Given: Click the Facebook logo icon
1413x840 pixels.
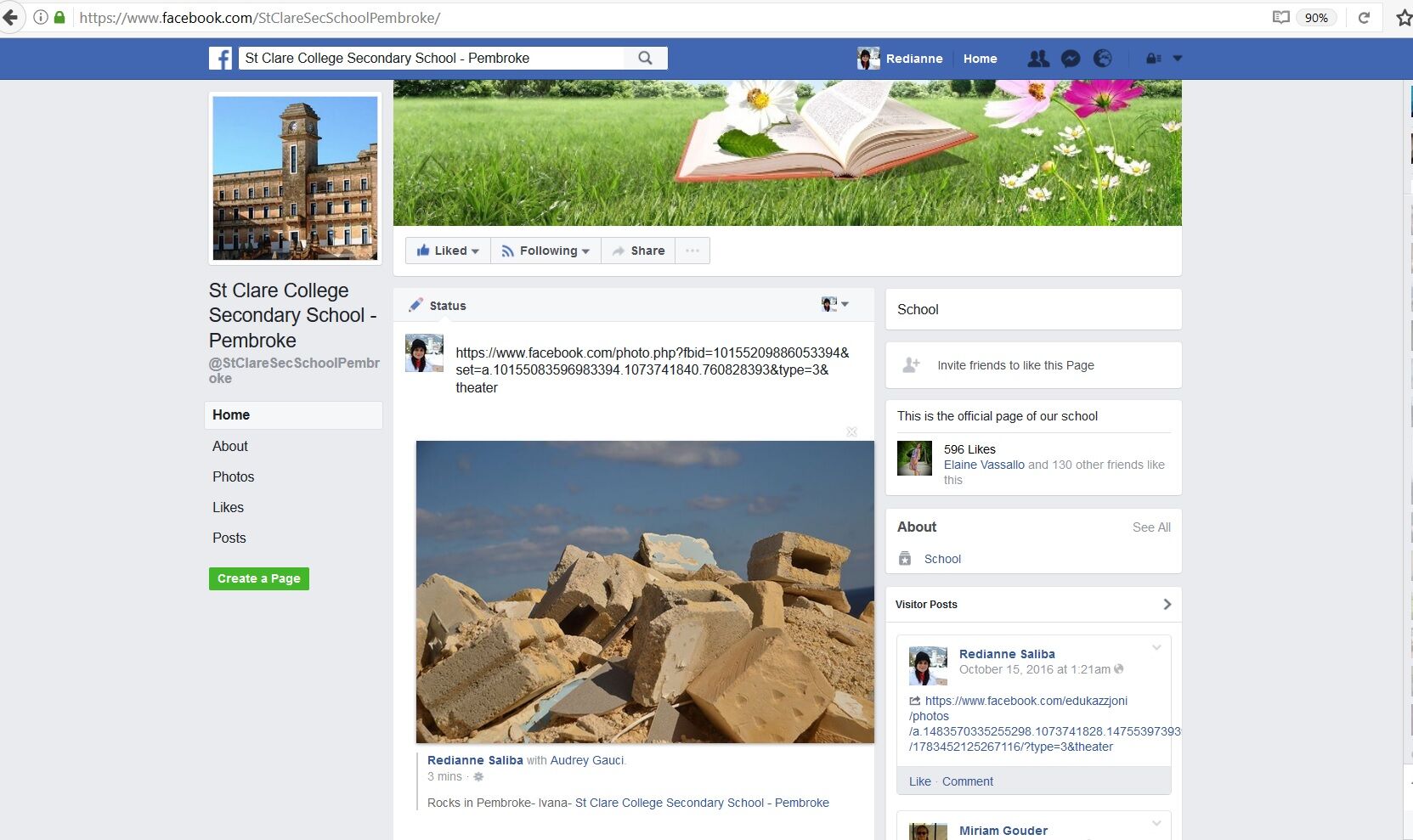Looking at the screenshot, I should coord(220,58).
